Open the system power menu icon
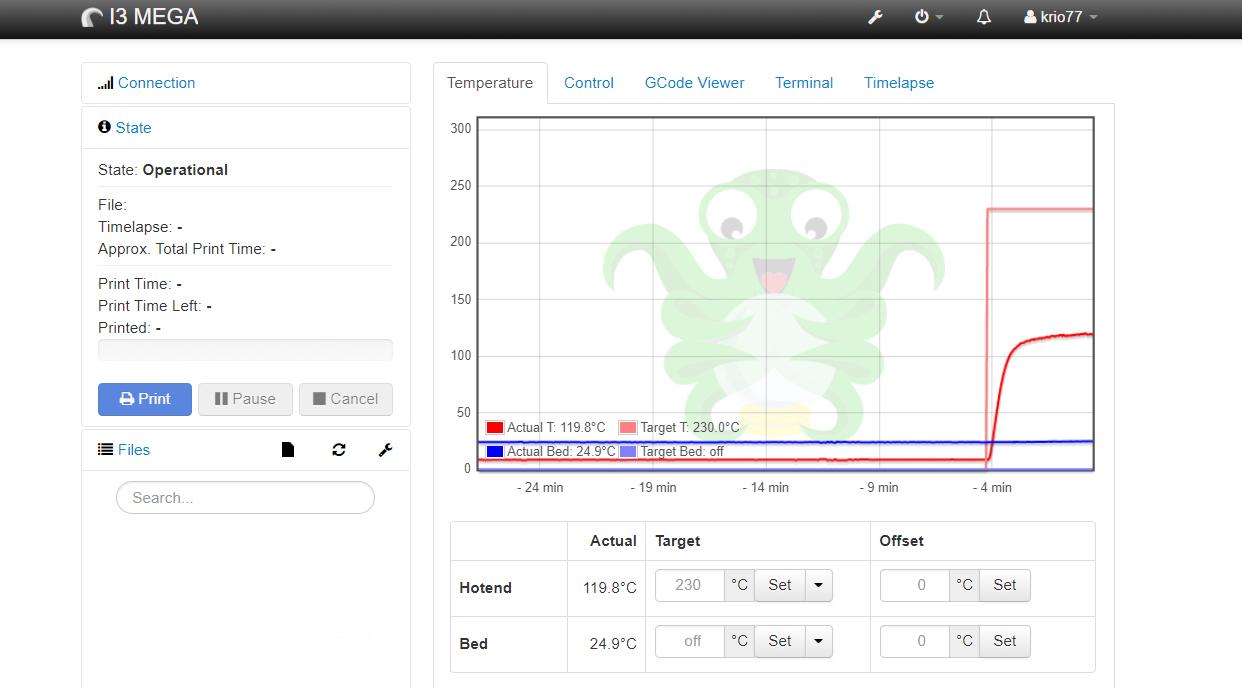Screen dimensions: 1242x688 click(x=929, y=17)
